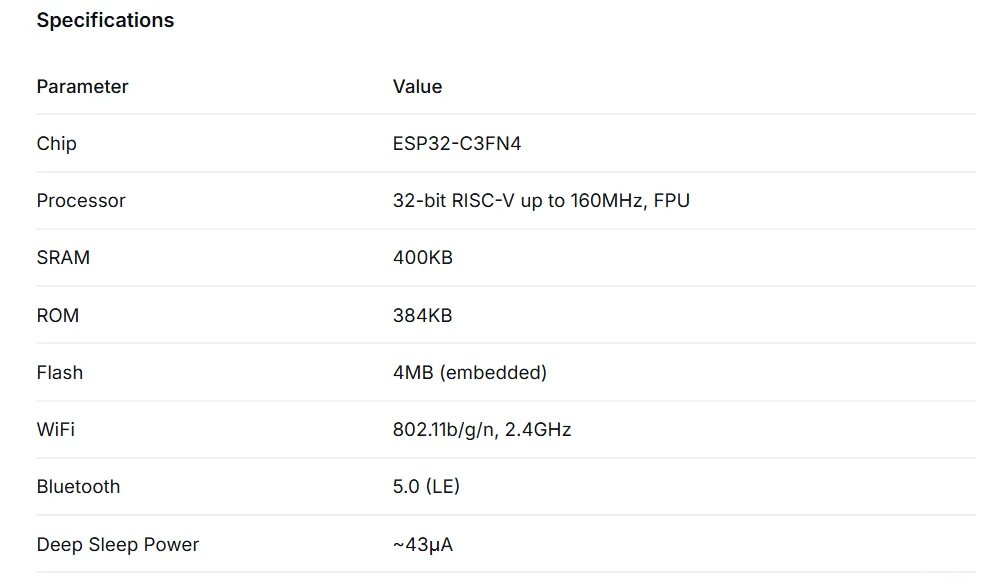
Task: Click the 802.11b/g/n, 2.4GHz value
Action: pos(482,430)
